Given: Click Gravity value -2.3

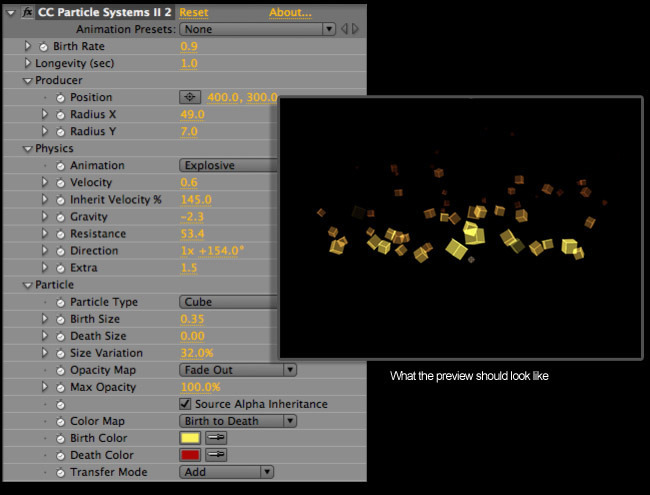Looking at the screenshot, I should tap(192, 217).
